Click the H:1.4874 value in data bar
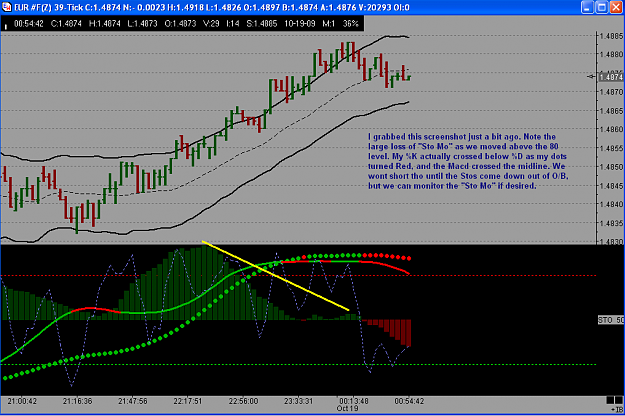 click(x=104, y=24)
